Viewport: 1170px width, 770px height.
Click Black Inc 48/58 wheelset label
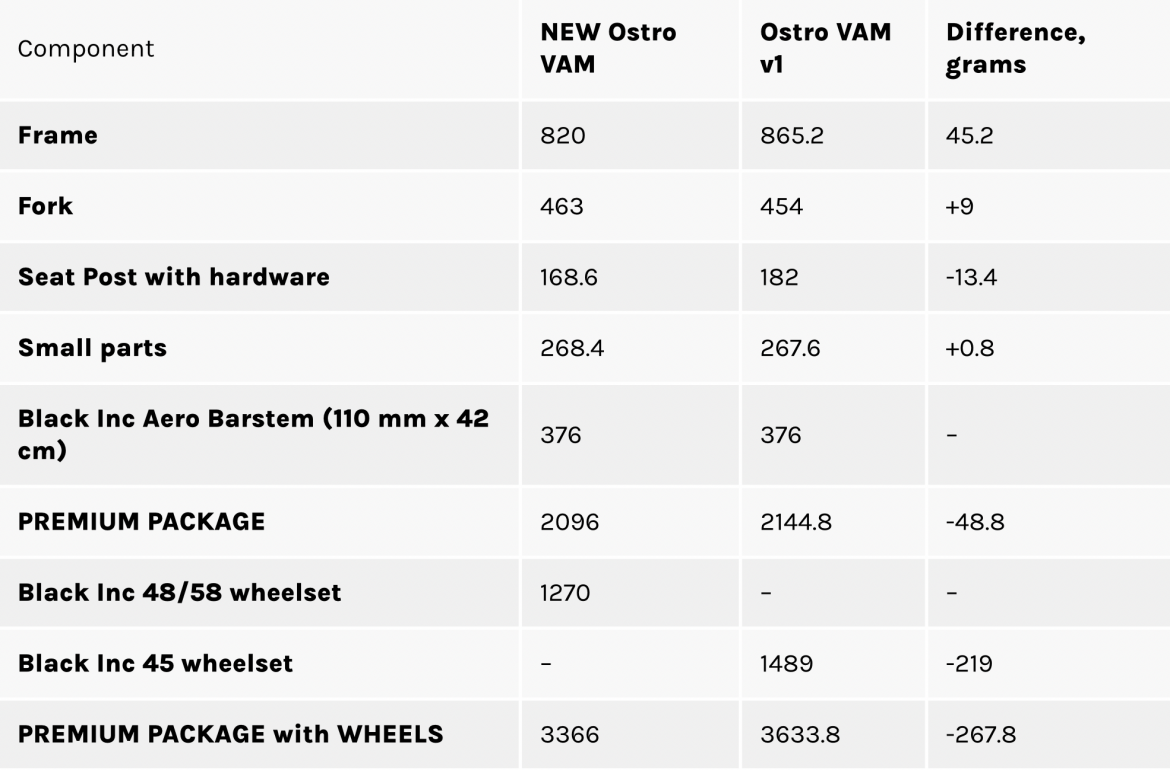coord(180,592)
